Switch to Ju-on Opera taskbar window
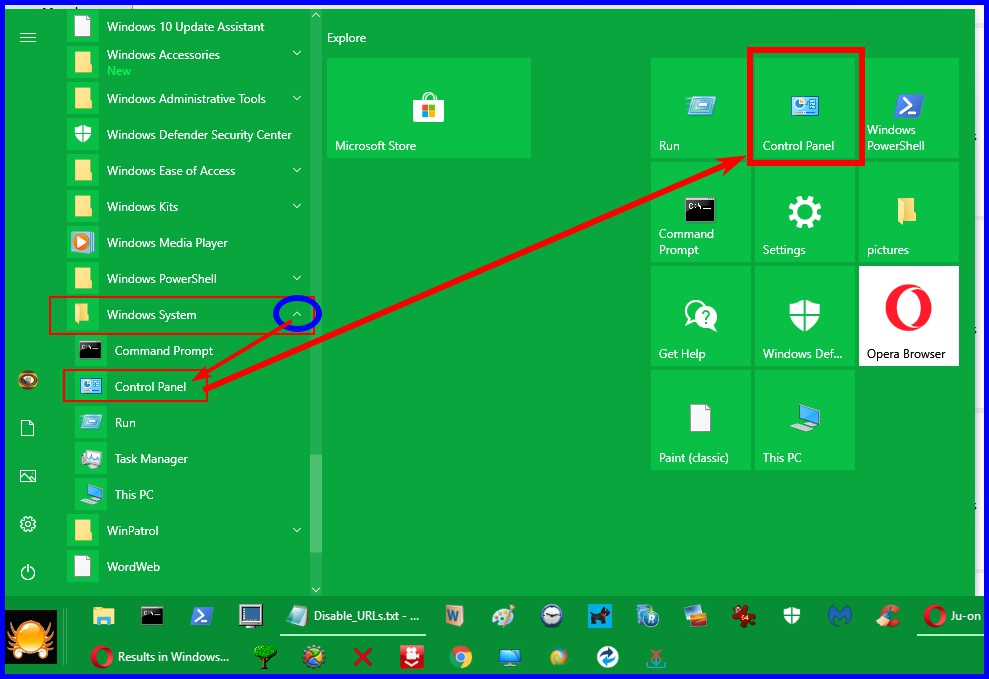The width and height of the screenshot is (989, 679). [951, 616]
